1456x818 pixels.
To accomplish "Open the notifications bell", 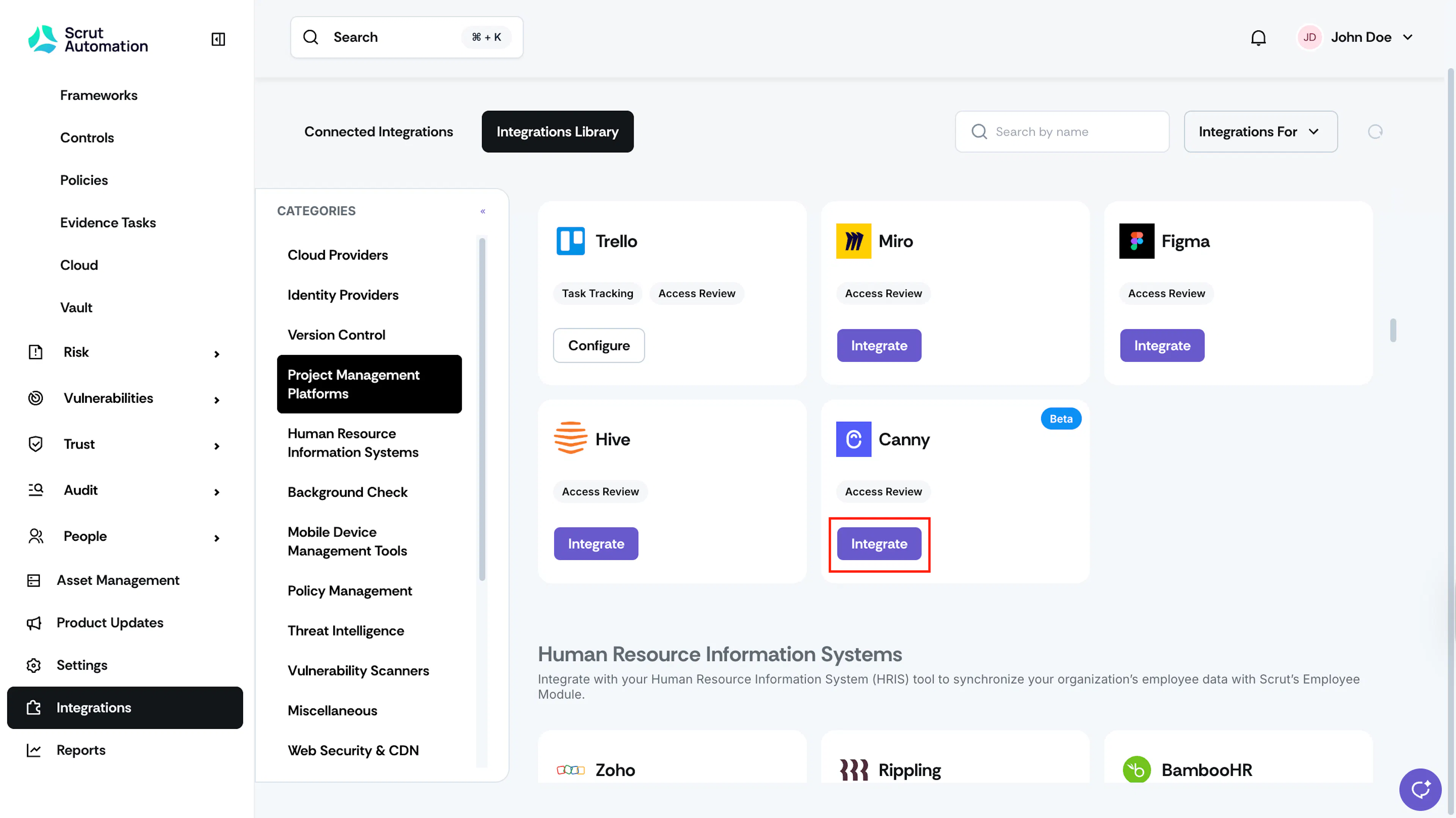I will click(x=1258, y=37).
